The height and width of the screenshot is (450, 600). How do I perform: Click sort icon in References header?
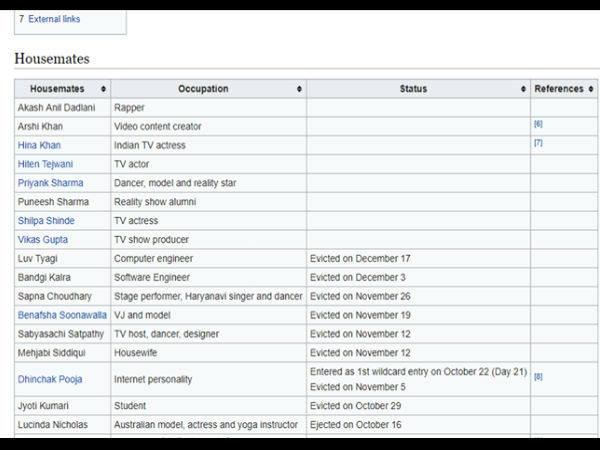(x=591, y=89)
